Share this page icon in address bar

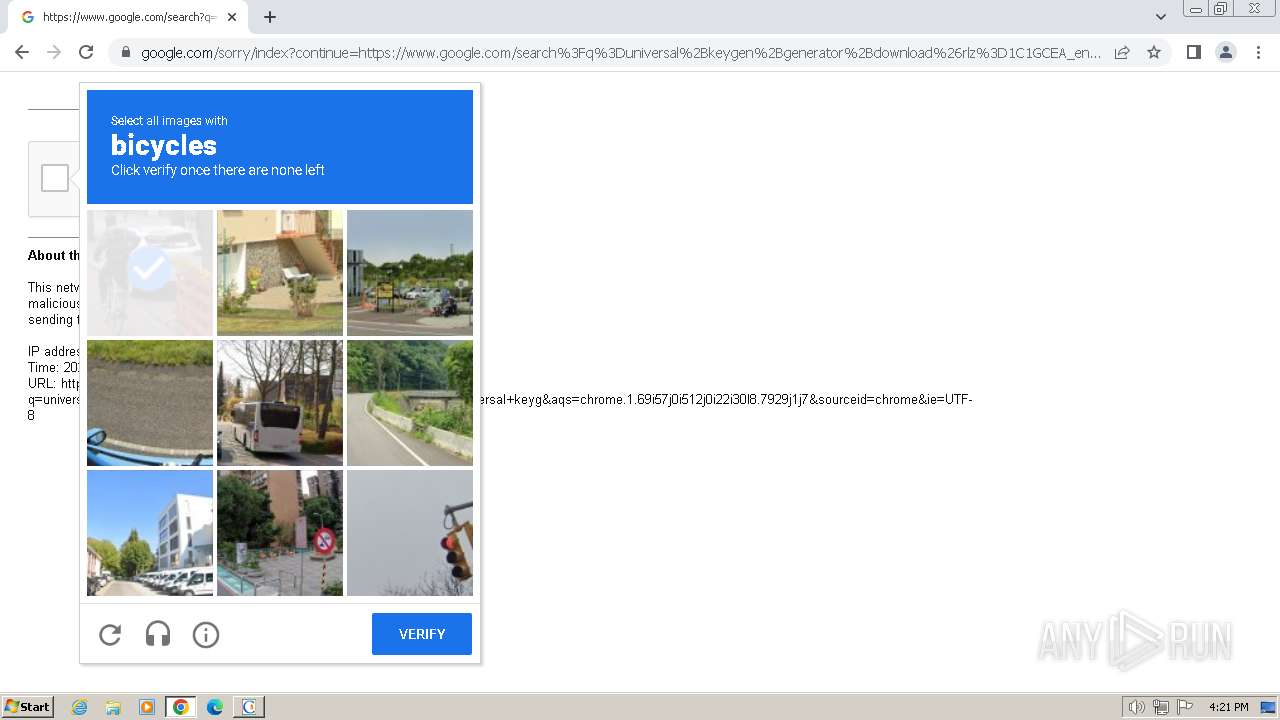(x=1122, y=52)
